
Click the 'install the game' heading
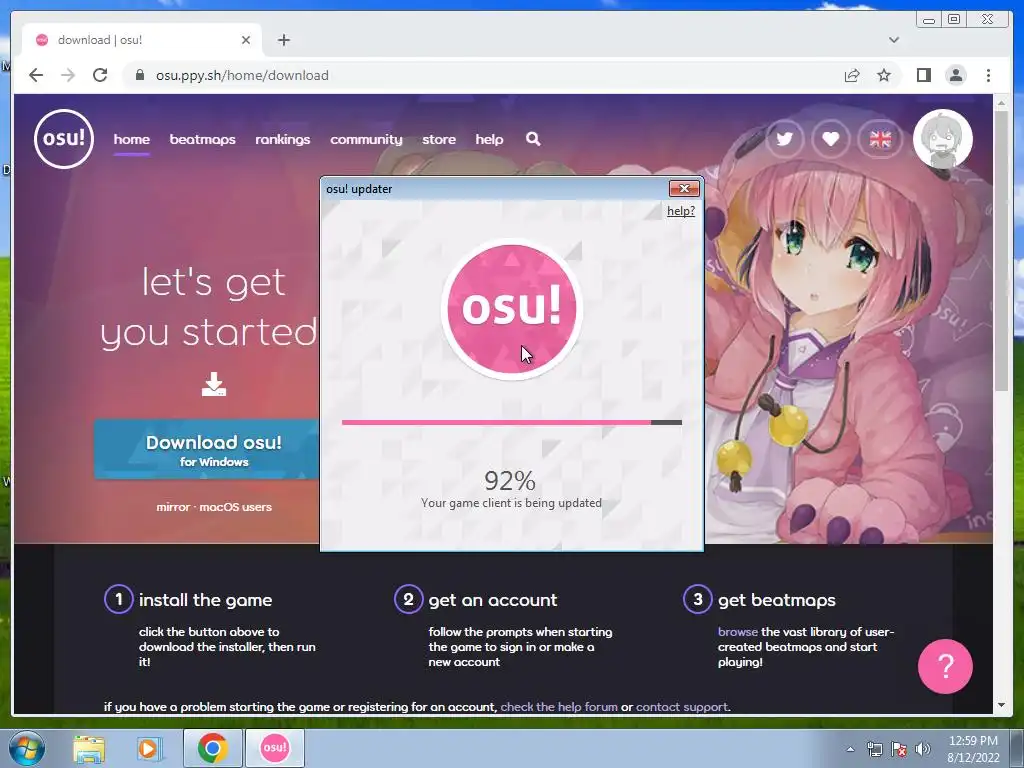(x=205, y=600)
